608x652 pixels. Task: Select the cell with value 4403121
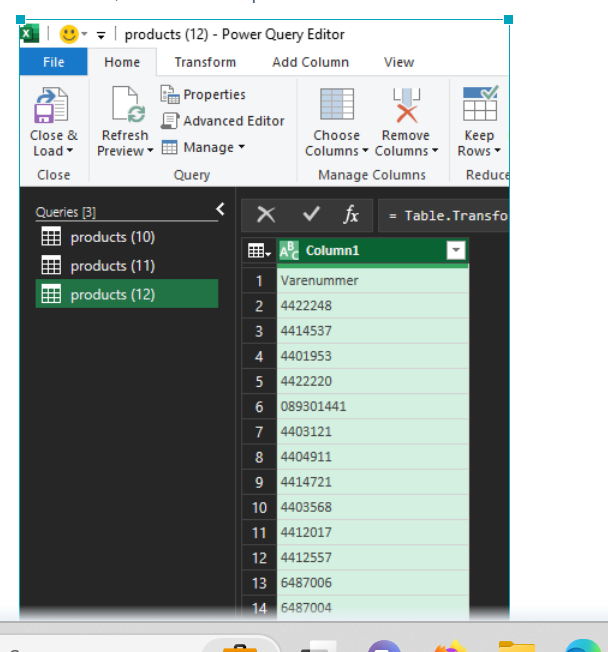pyautogui.click(x=373, y=432)
